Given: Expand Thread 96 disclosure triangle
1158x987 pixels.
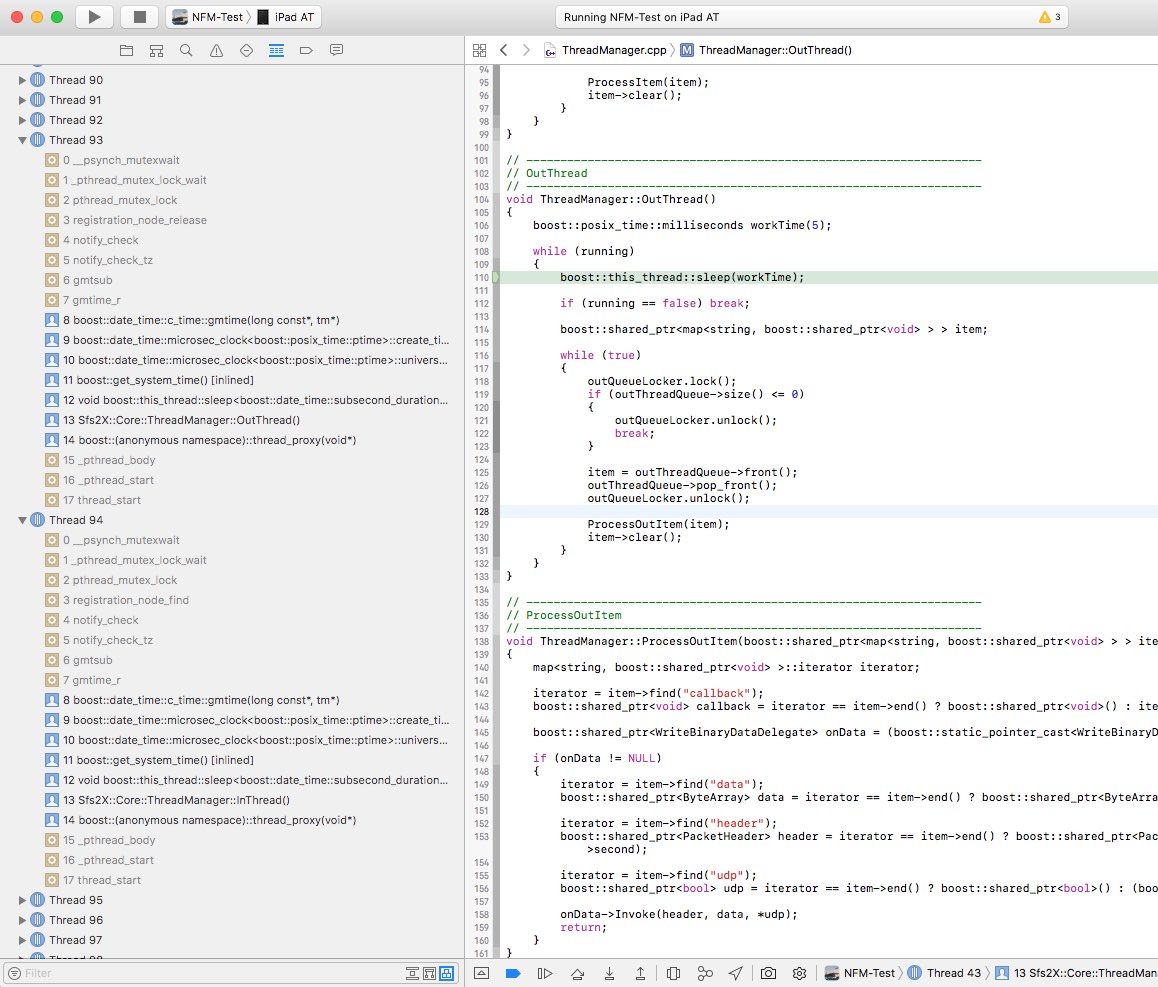Looking at the screenshot, I should click(x=23, y=920).
